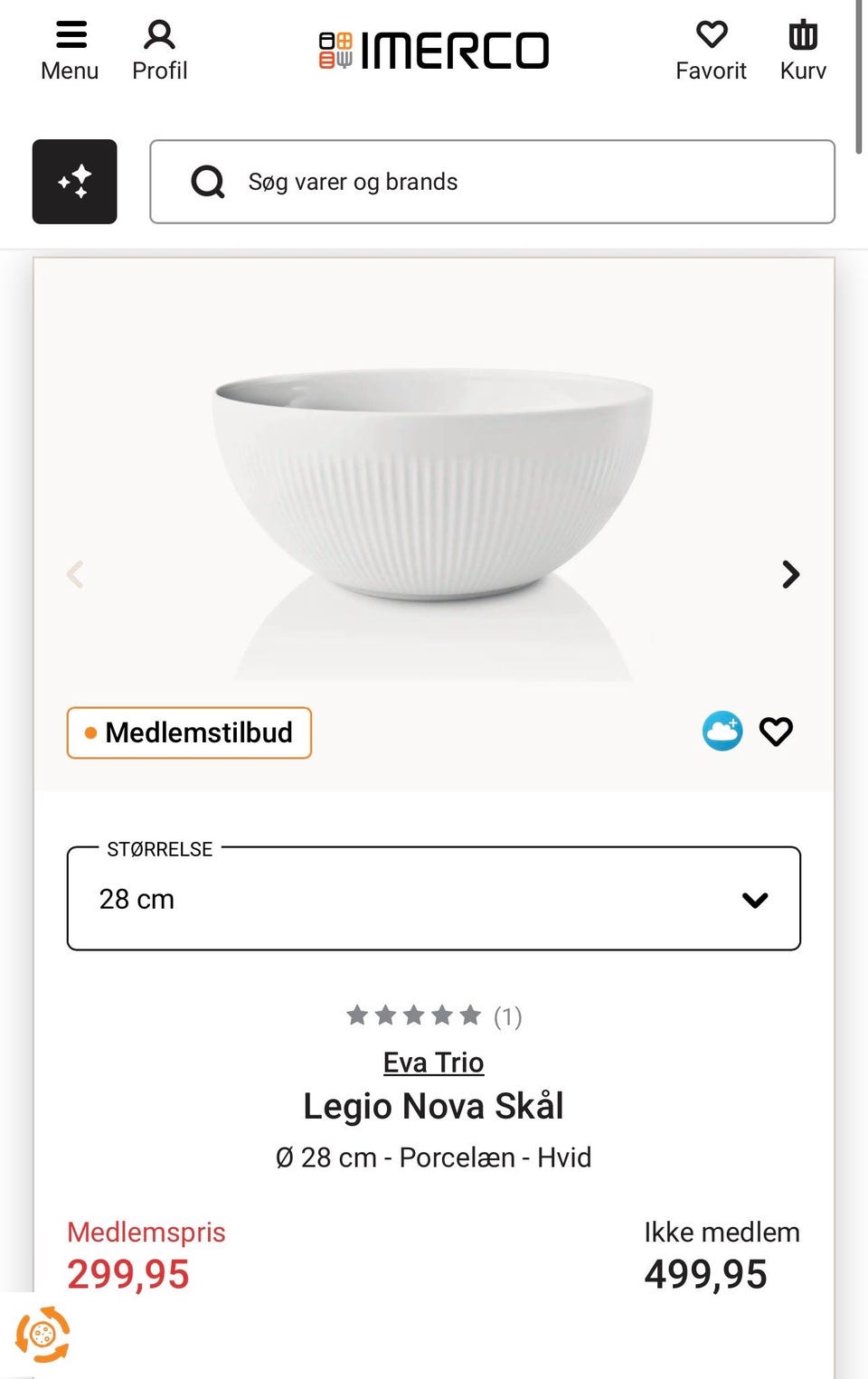The width and height of the screenshot is (868, 1379).
Task: Click the sparkle AI assistant icon
Action: [x=75, y=182]
